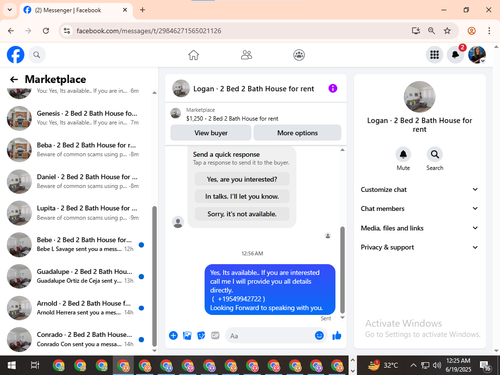Open Beba conversation in list
500x375 pixels.
(77, 150)
